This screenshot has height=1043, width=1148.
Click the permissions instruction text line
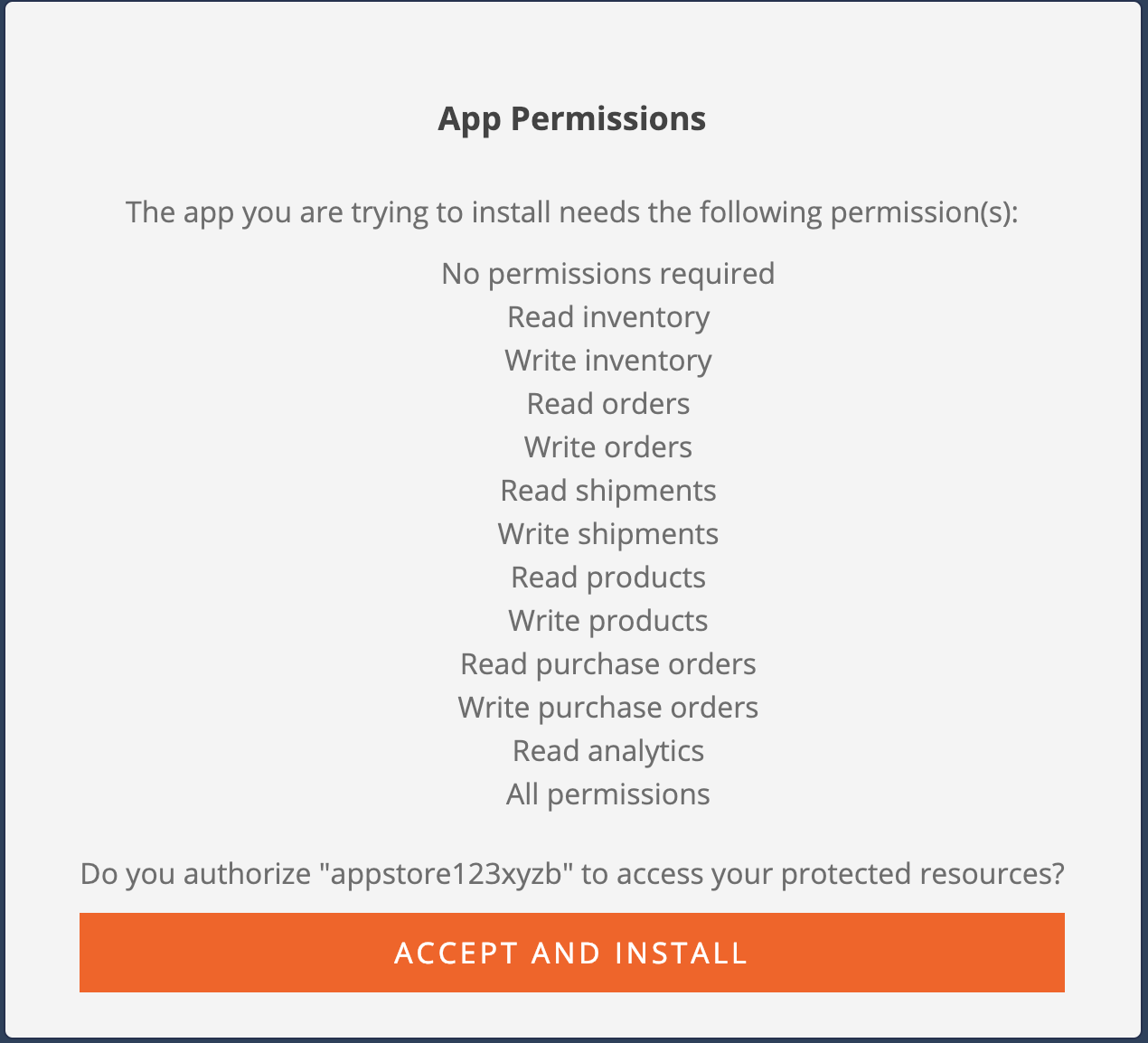pyautogui.click(x=573, y=212)
